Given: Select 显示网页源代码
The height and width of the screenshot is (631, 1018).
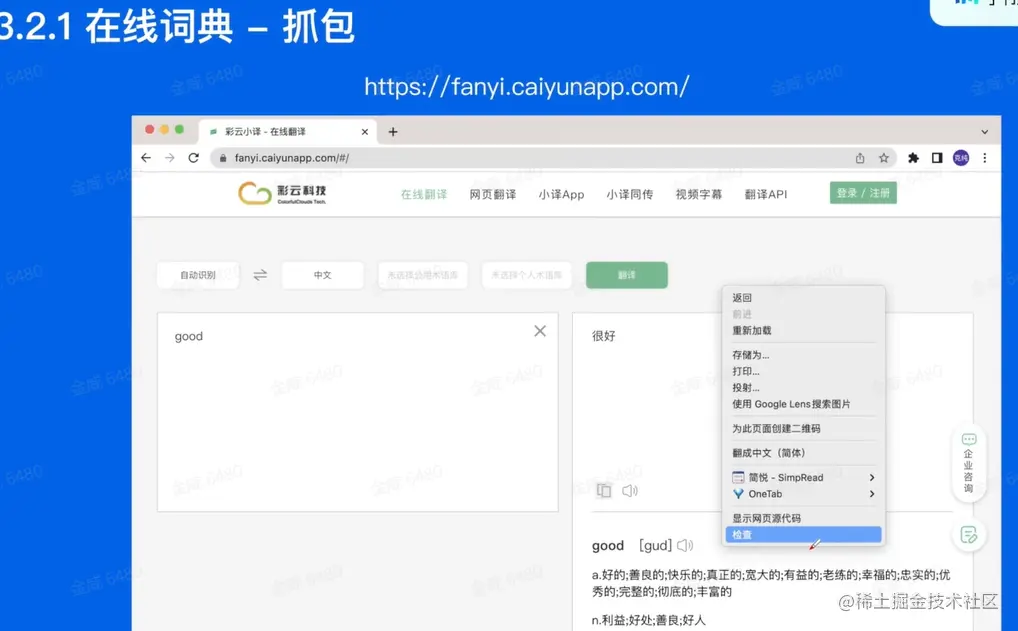Looking at the screenshot, I should click(803, 518).
